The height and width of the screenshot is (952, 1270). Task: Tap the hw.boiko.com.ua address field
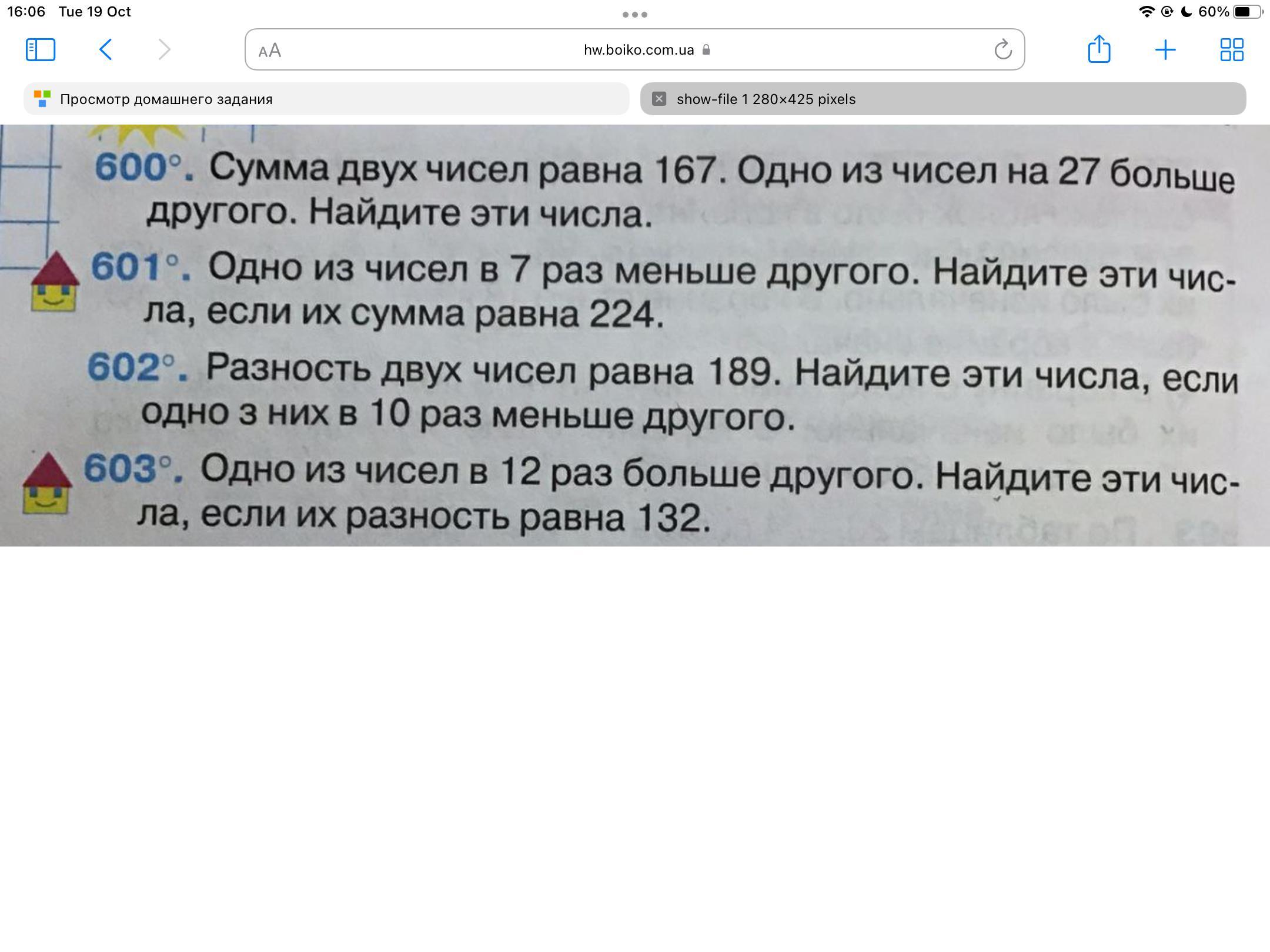click(x=638, y=50)
